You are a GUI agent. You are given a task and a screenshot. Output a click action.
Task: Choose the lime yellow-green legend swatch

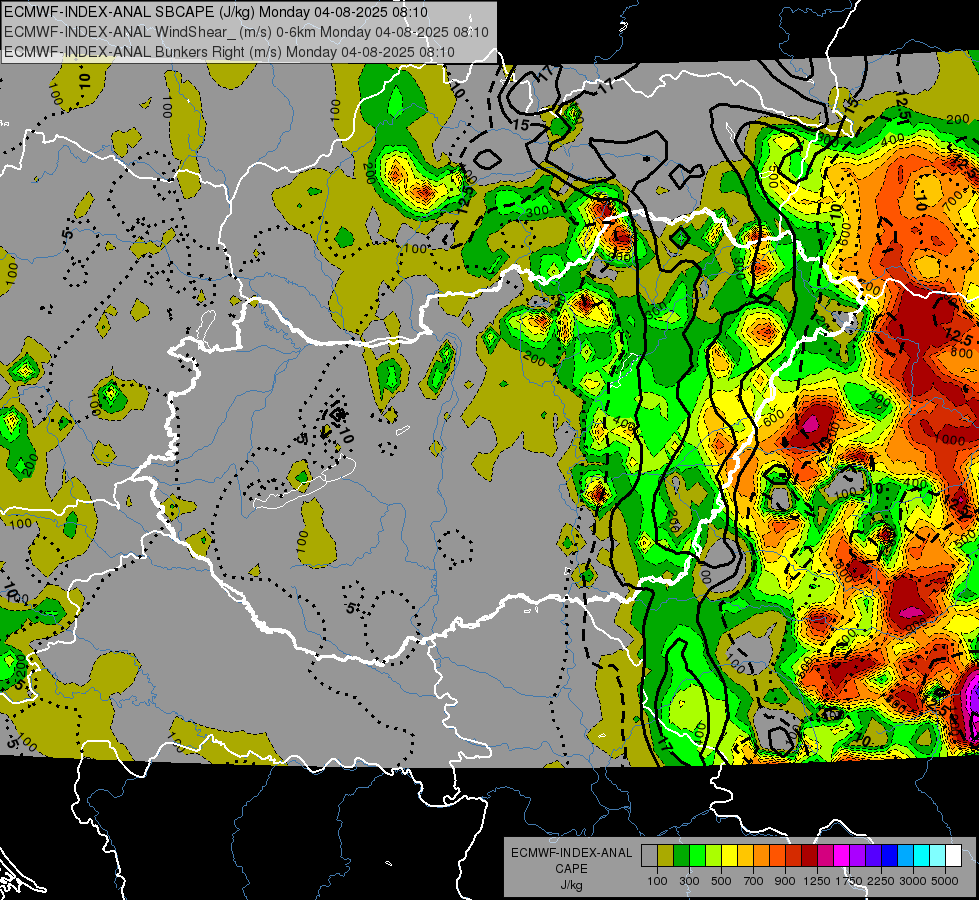pos(713,855)
